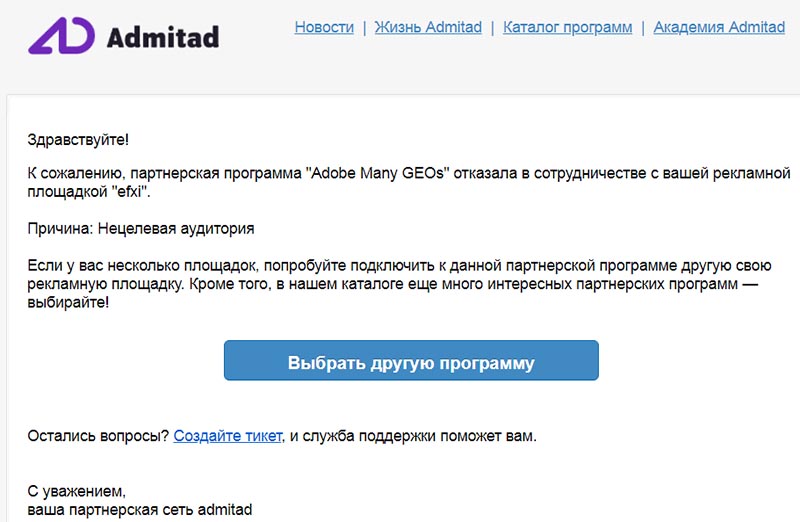
Task: Click the paragraph starting Если у вас несколько
Action: pos(399,284)
